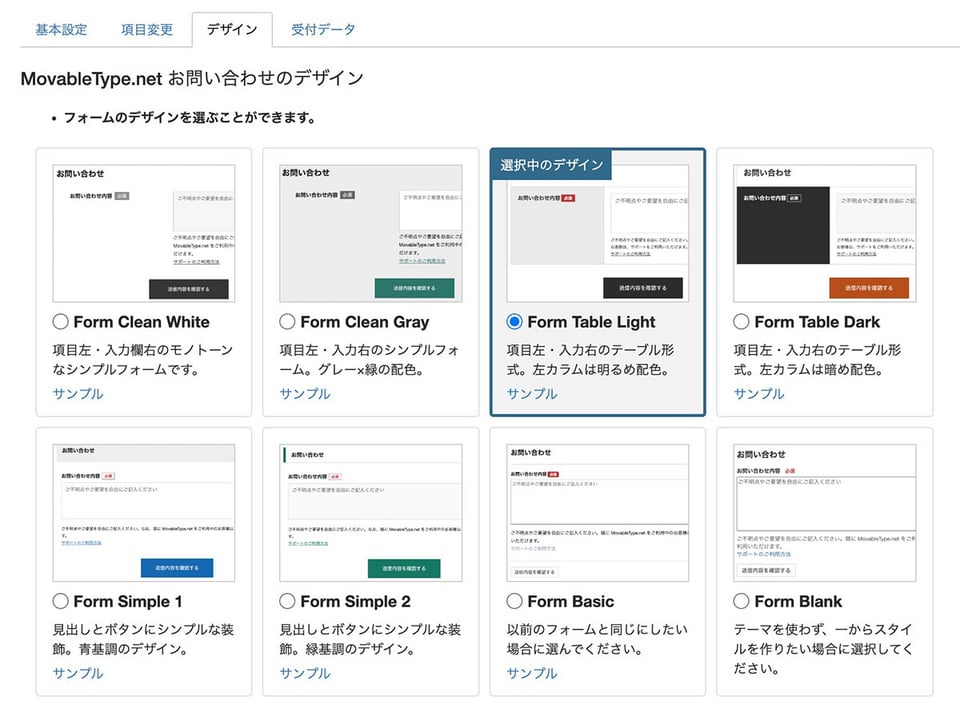Pick the Form Table Dark radio button

[741, 322]
